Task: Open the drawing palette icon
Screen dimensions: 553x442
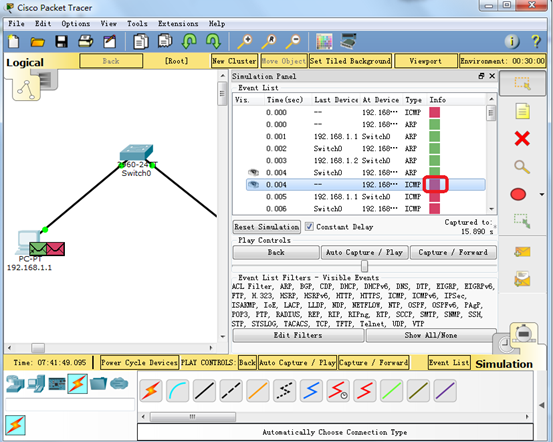Action: coord(324,42)
